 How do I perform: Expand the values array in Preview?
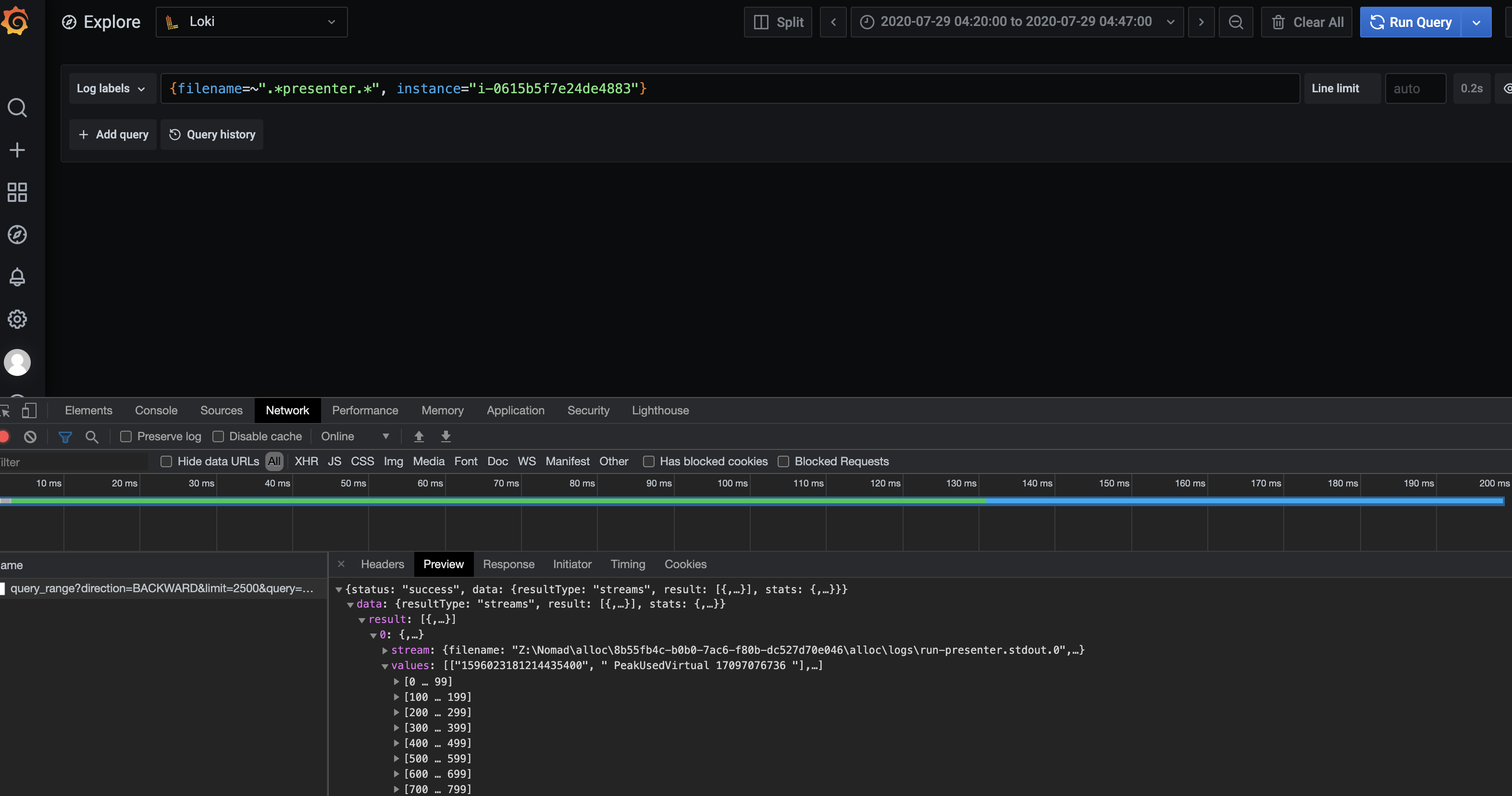(x=385, y=666)
